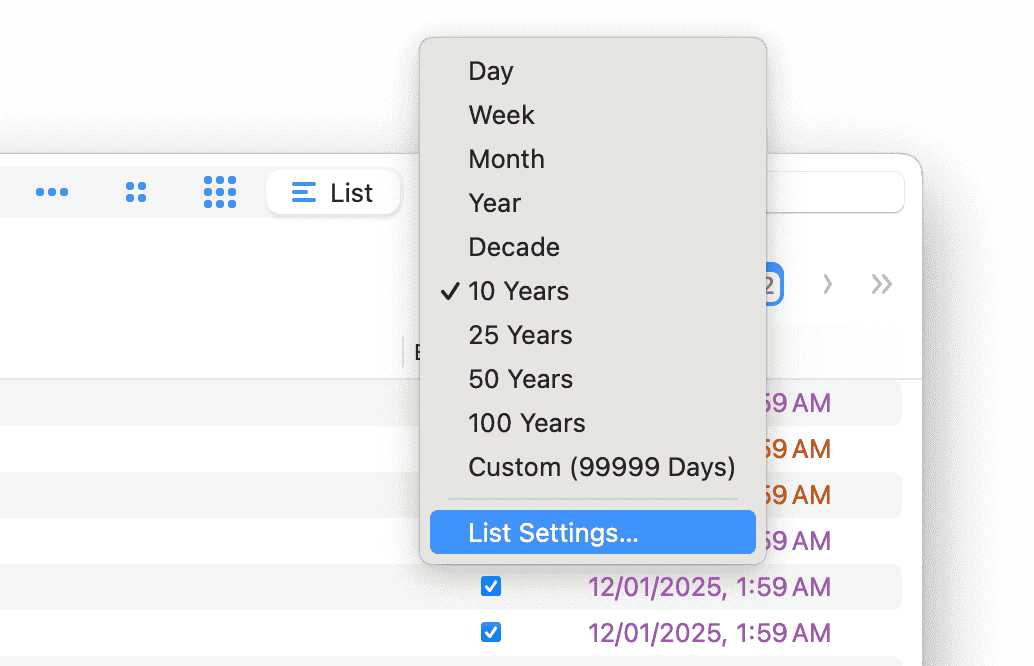Select the List view icon
This screenshot has height=666, width=1034.
(x=333, y=192)
